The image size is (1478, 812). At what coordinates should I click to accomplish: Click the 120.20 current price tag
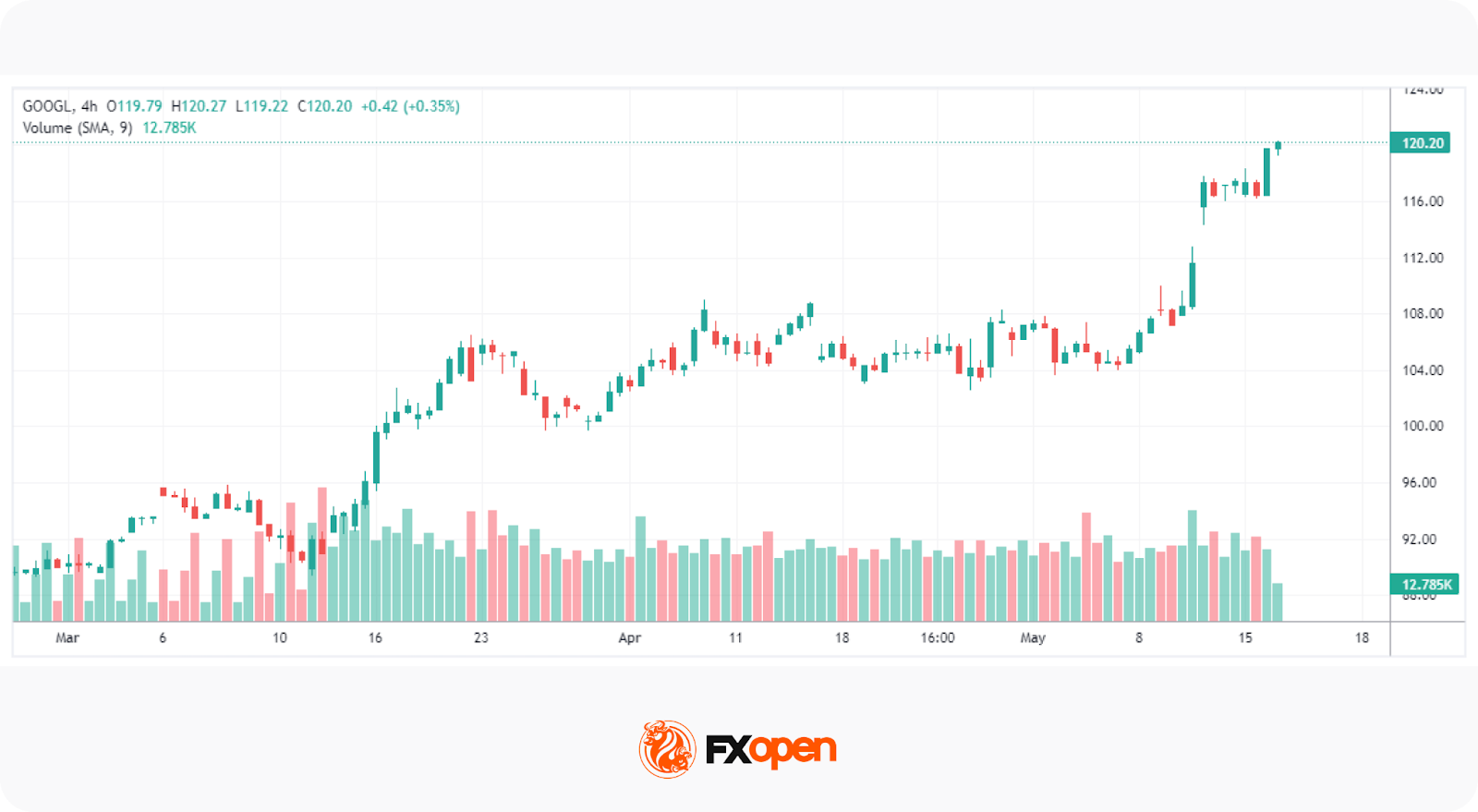pos(1421,143)
